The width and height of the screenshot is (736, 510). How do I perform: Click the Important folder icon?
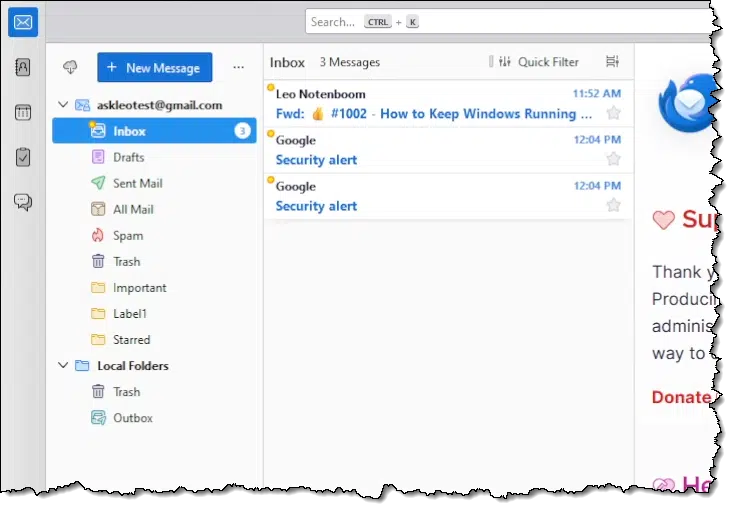click(98, 287)
